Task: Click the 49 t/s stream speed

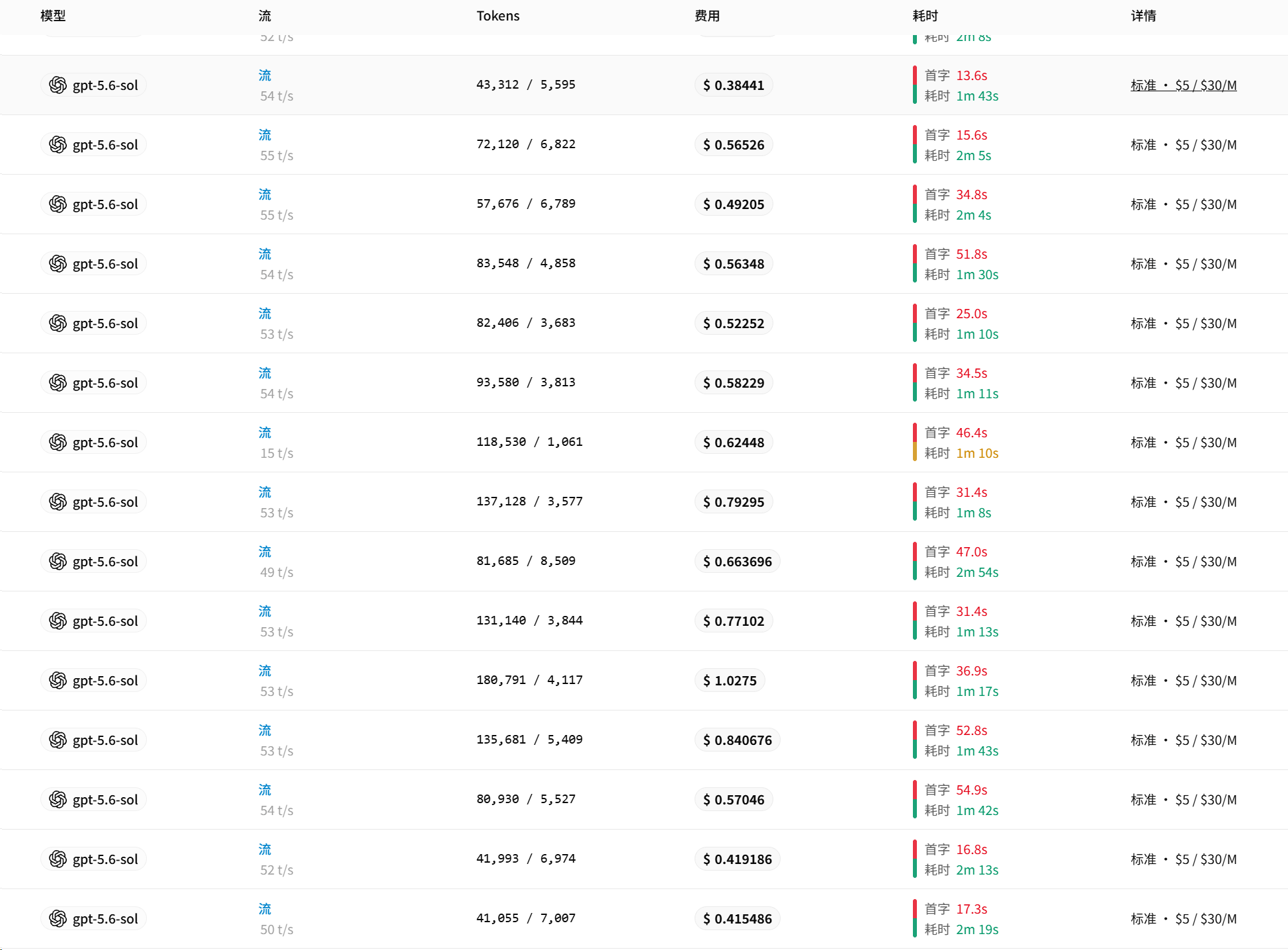Action: tap(277, 572)
